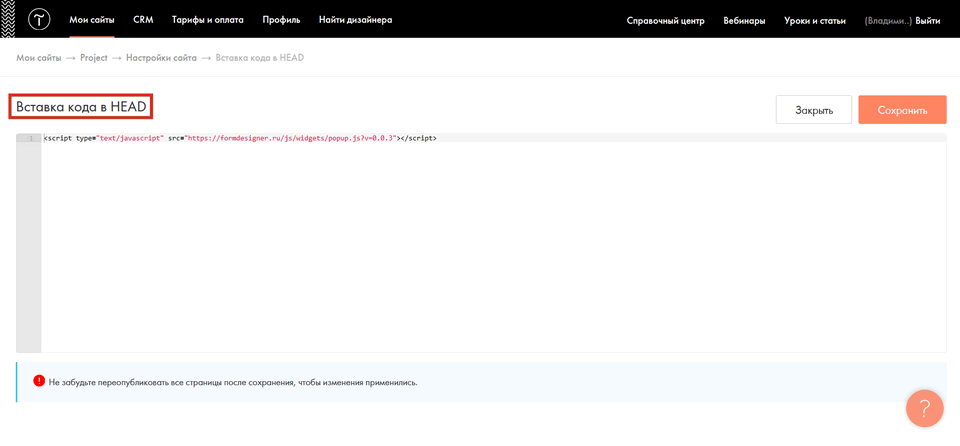Select Профиль in the top menu
960x446 pixels.
(x=281, y=20)
